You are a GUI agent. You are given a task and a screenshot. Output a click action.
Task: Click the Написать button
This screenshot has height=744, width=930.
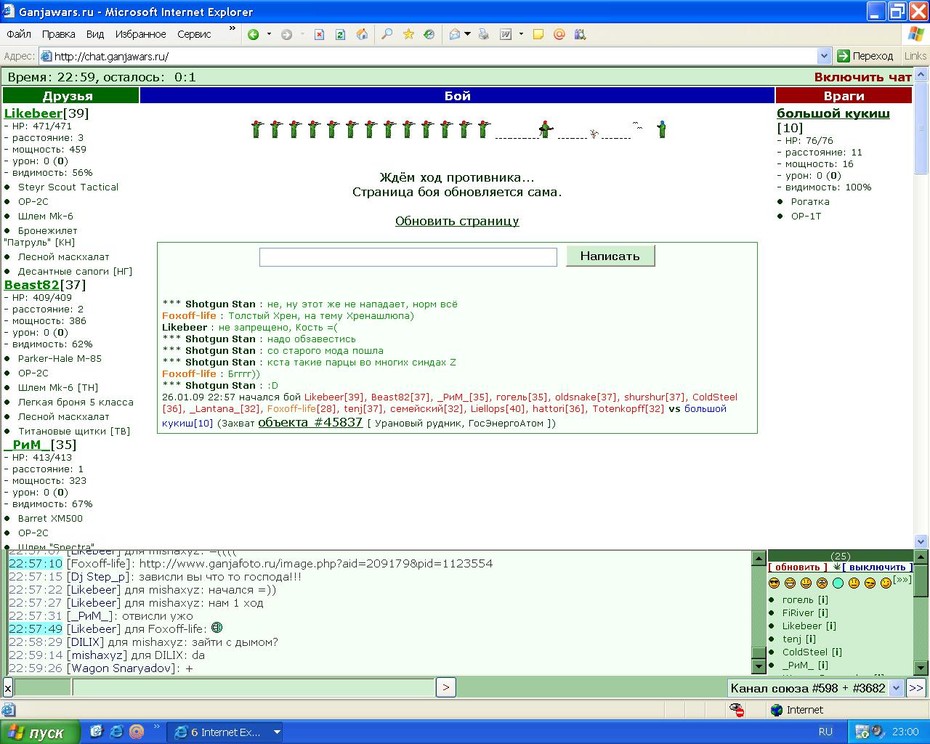(610, 256)
